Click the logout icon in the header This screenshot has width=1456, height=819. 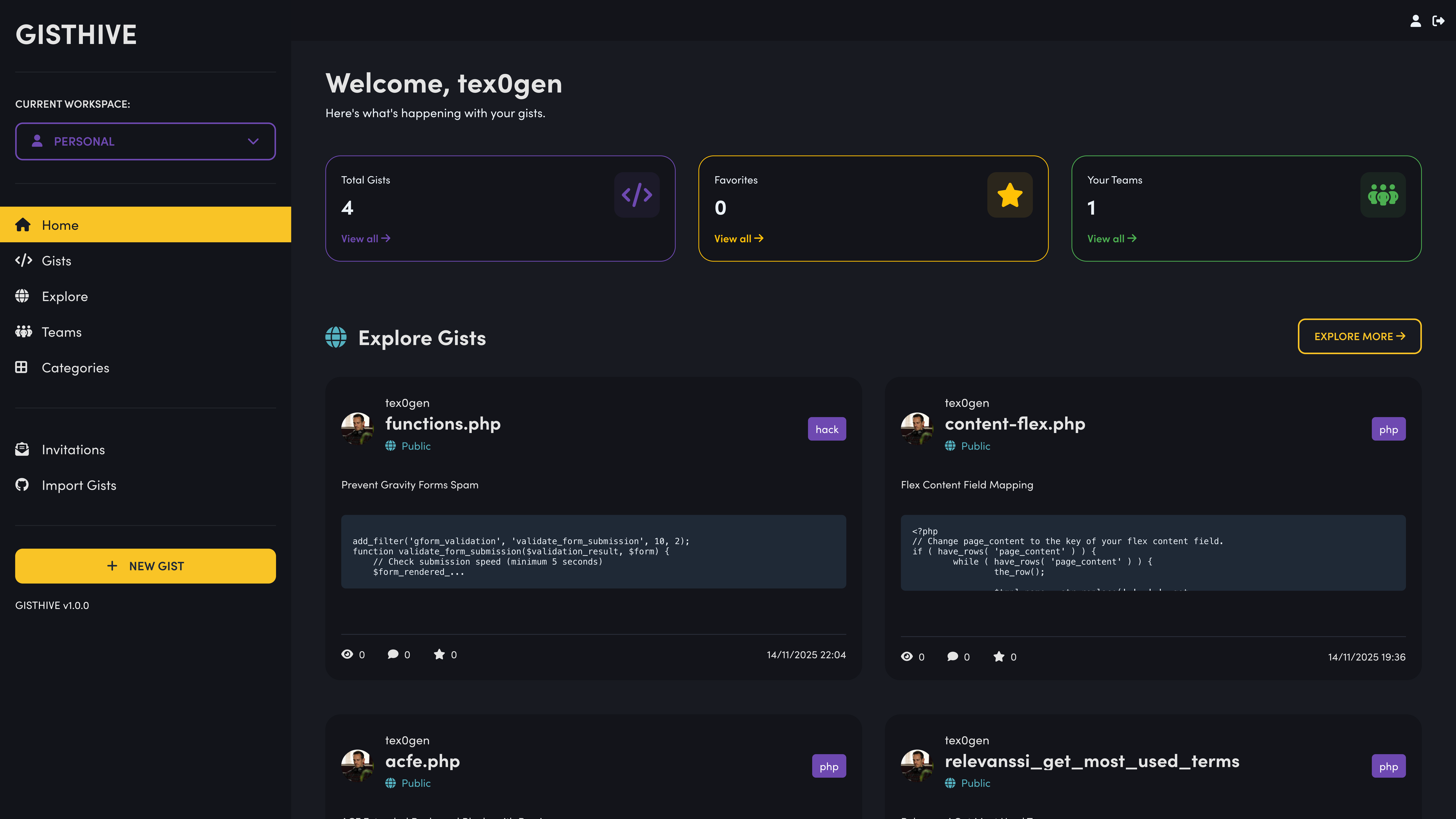pyautogui.click(x=1439, y=21)
